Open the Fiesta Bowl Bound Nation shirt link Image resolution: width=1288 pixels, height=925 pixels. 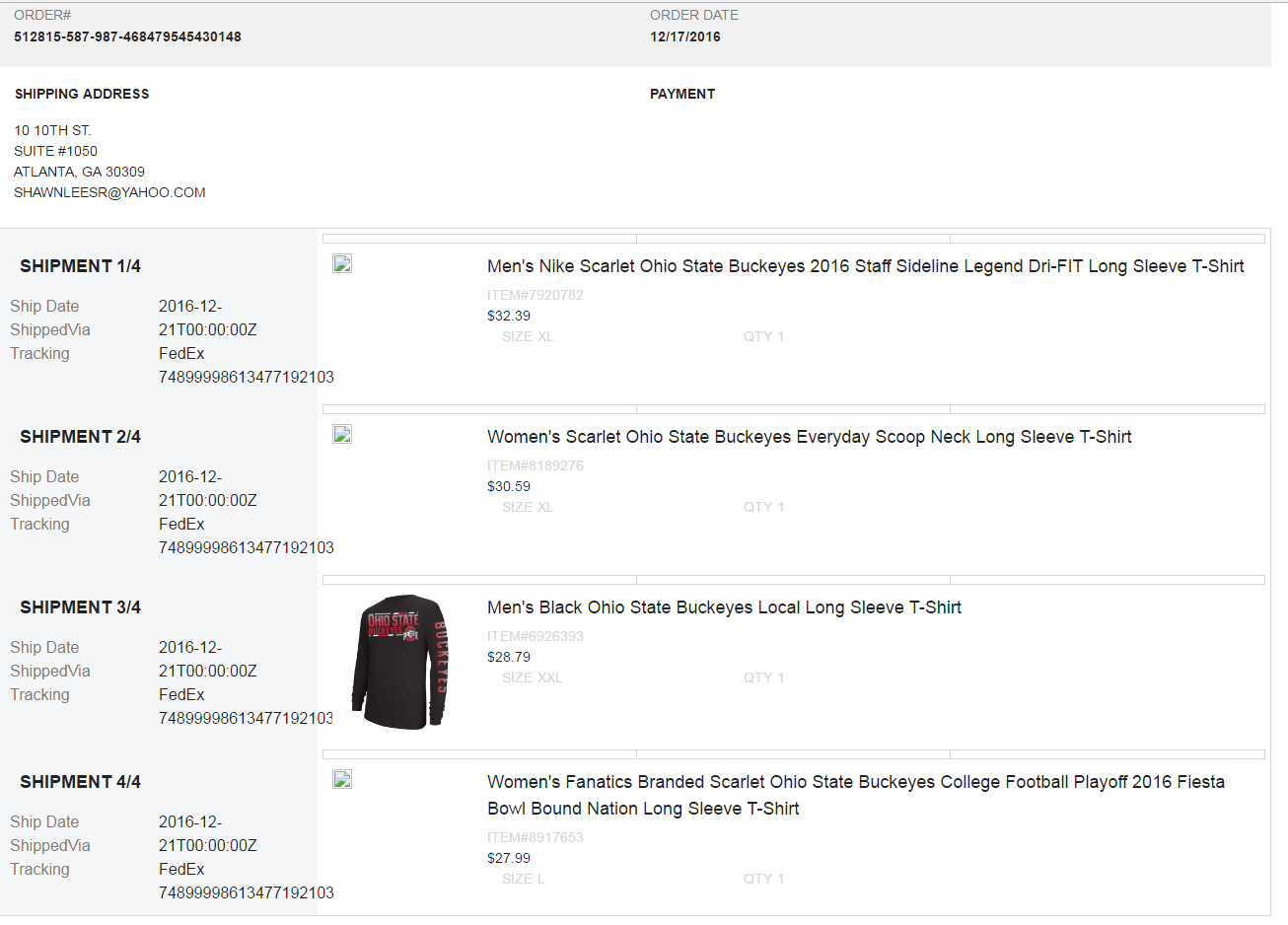pos(856,794)
